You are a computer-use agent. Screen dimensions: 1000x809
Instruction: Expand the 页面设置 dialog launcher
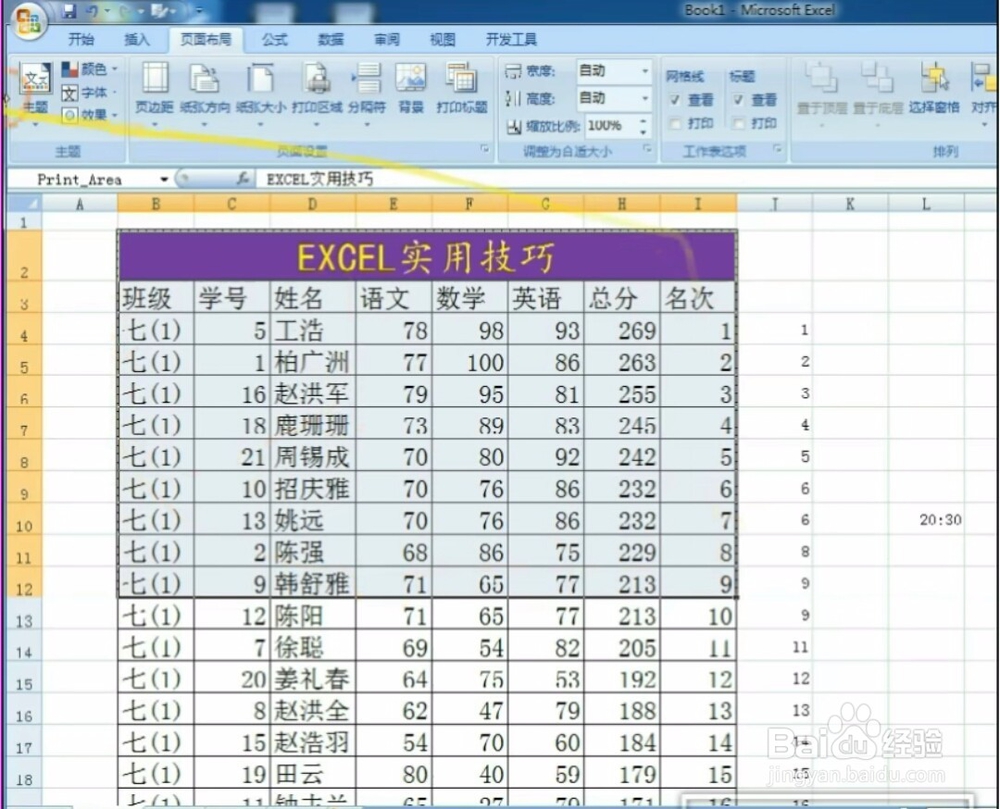[x=485, y=149]
